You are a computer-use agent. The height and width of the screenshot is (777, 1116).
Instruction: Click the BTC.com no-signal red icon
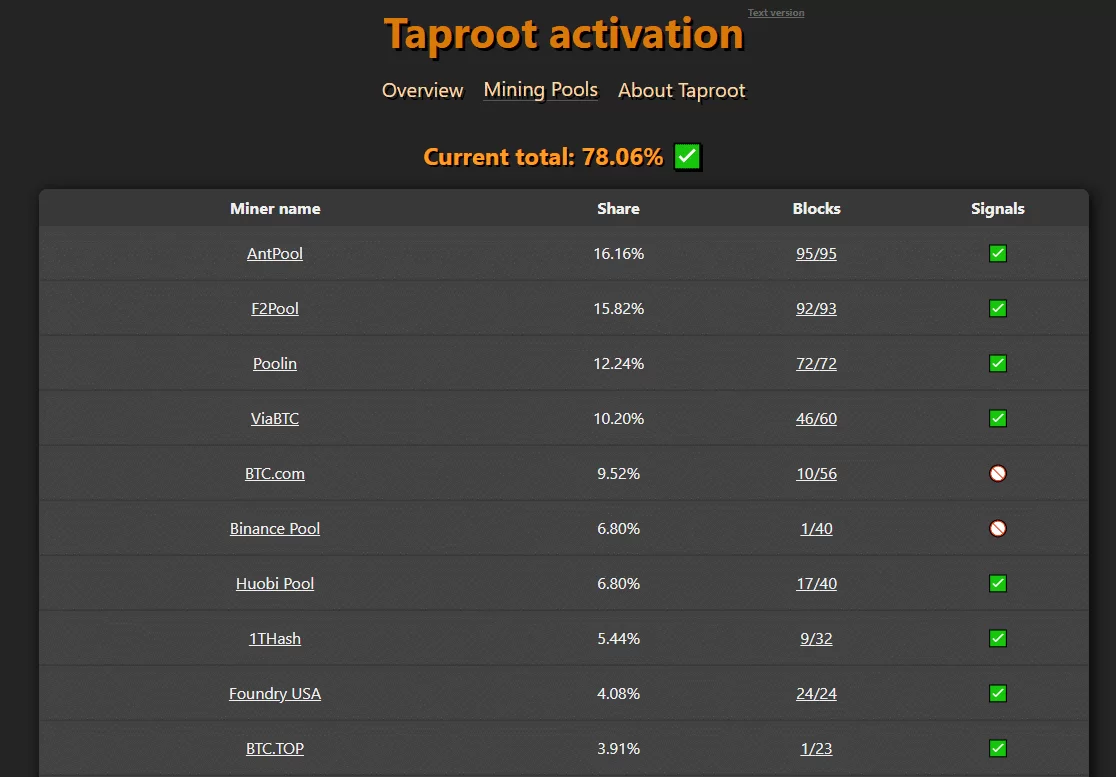coord(997,474)
